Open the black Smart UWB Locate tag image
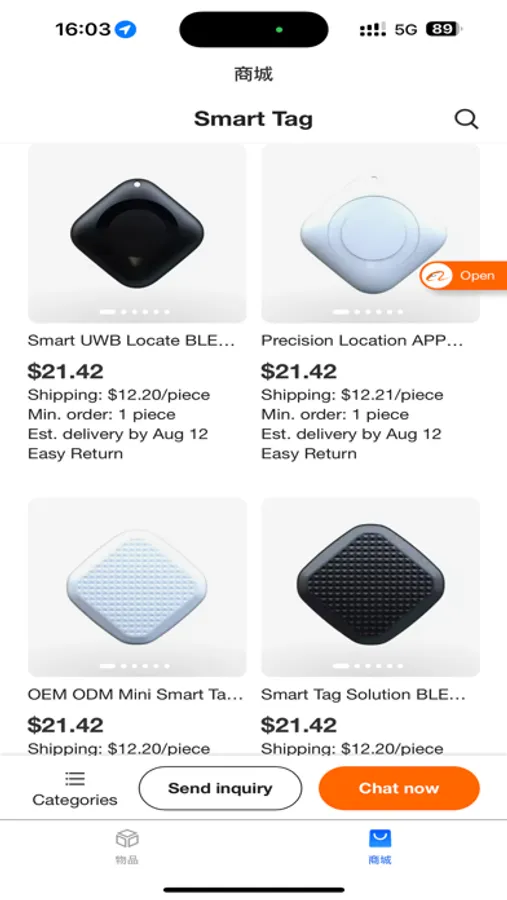This screenshot has height=900, width=507. (137, 234)
